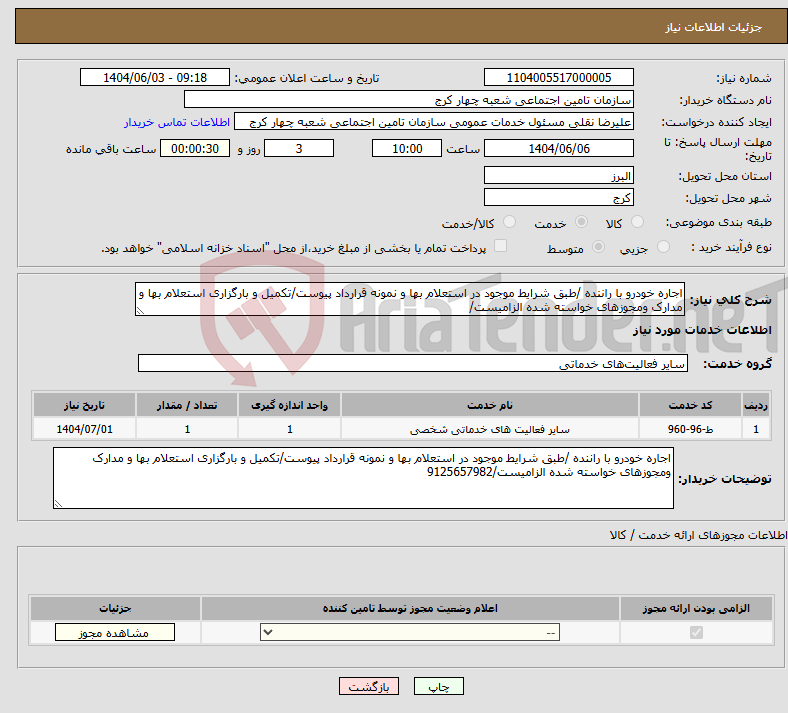Click the چاپ print button

point(439,686)
